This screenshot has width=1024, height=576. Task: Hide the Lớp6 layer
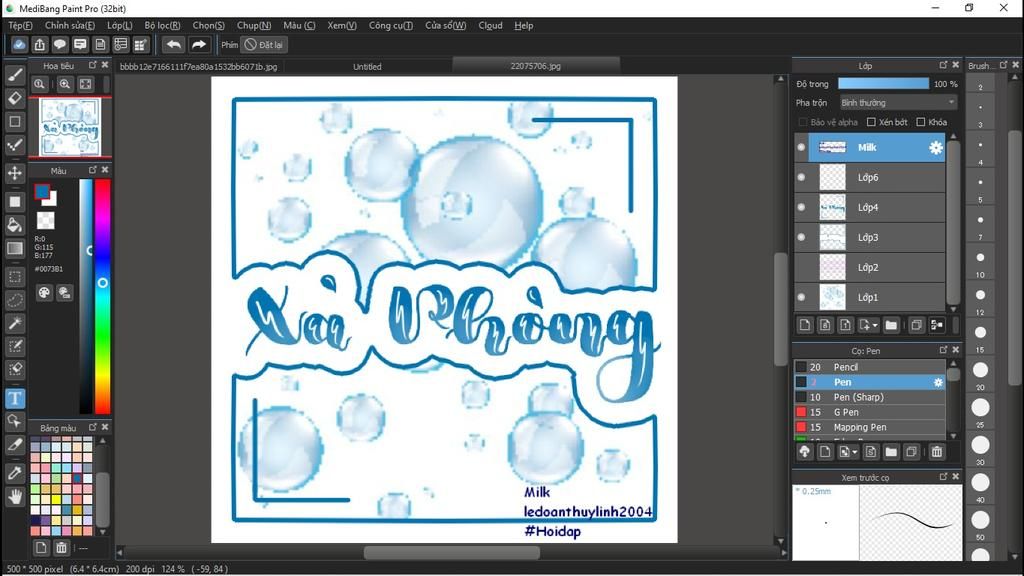click(801, 177)
